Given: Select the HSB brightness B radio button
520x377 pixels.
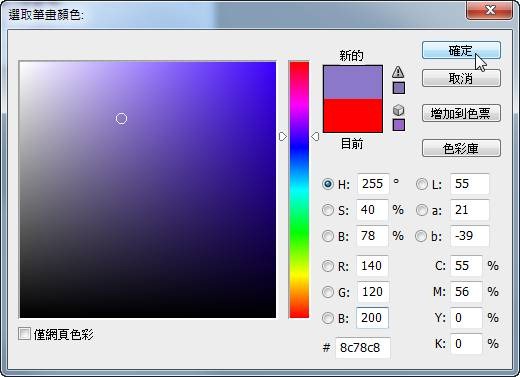Looking at the screenshot, I should tap(328, 236).
